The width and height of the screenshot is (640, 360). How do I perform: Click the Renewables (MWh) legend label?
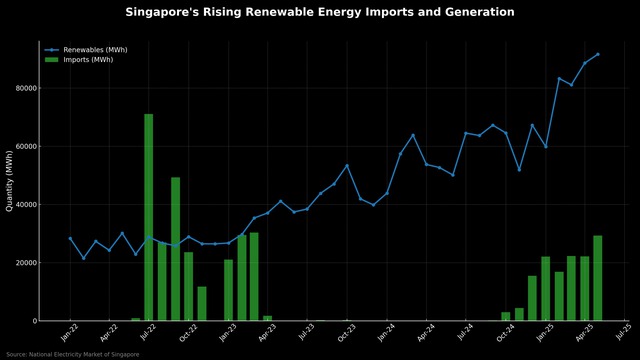[95, 50]
